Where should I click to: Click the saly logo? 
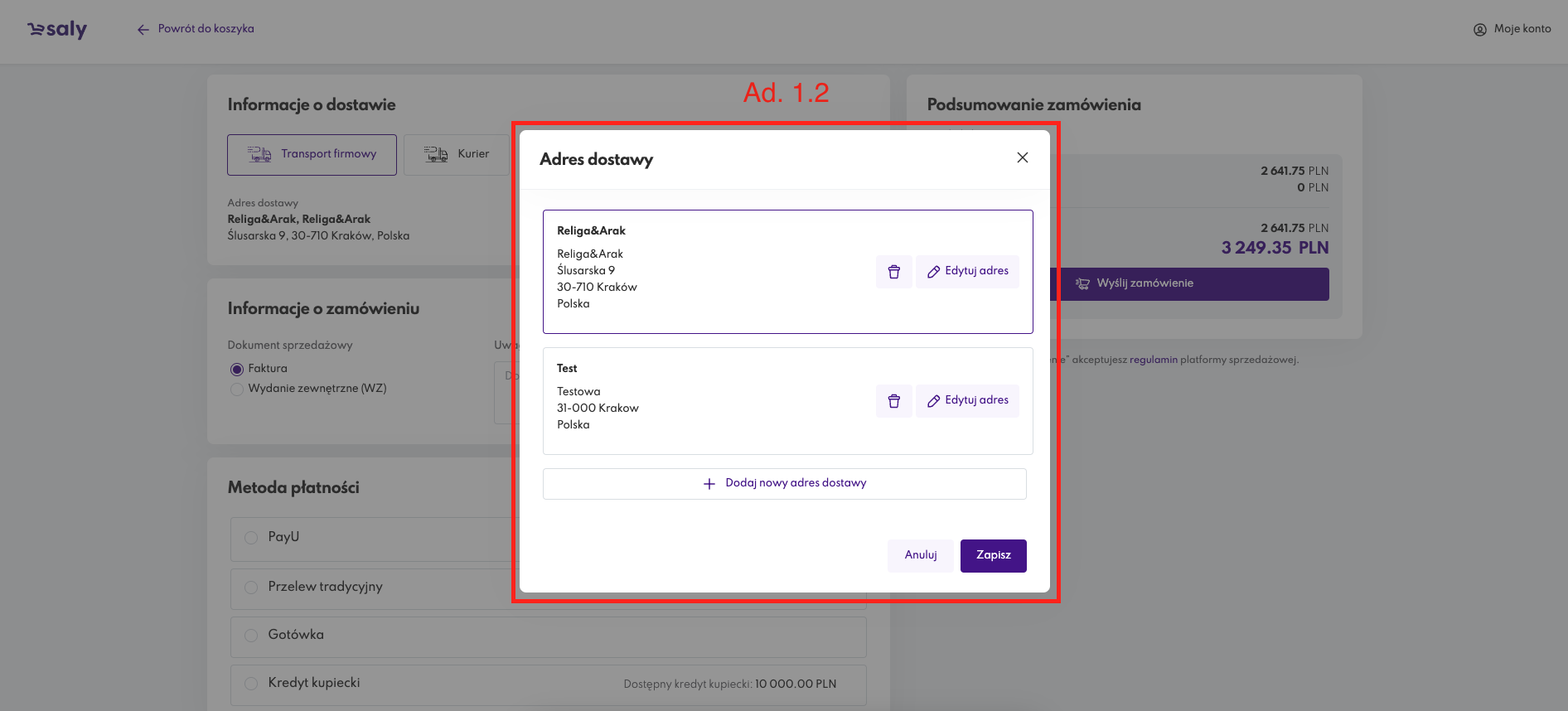(x=57, y=30)
